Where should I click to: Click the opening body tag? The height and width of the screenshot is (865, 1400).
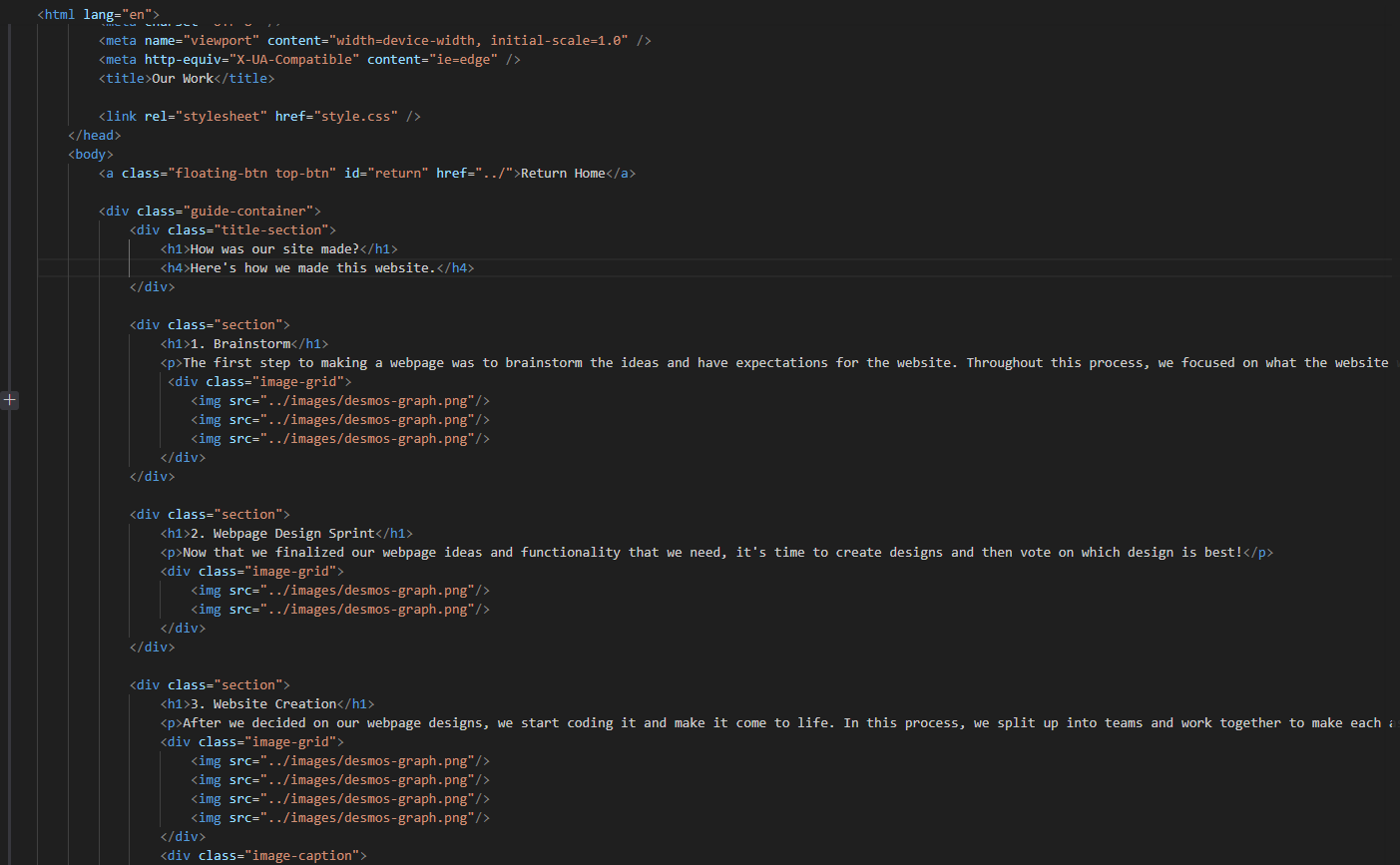91,155
